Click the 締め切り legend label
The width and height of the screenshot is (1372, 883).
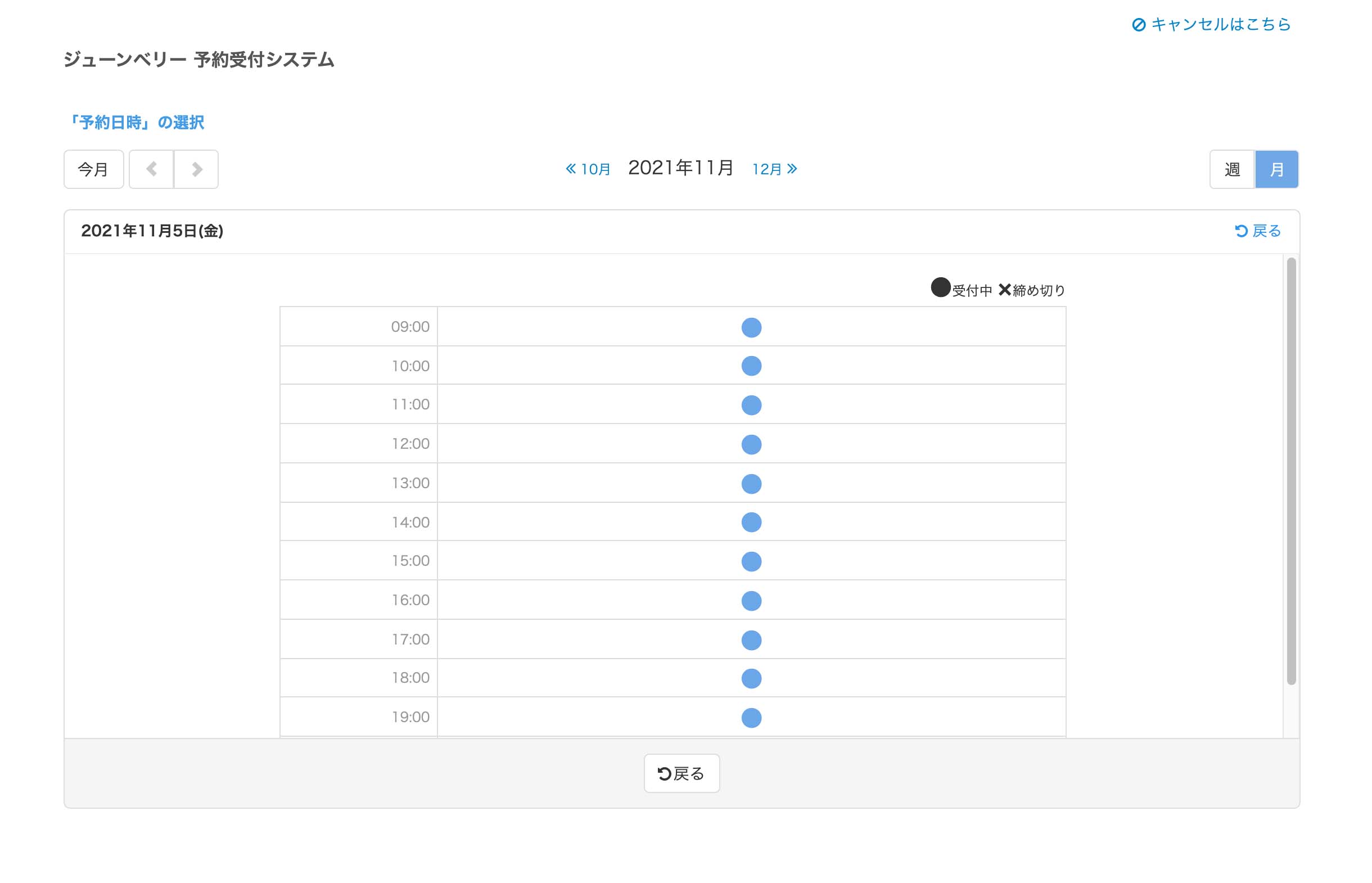1039,291
